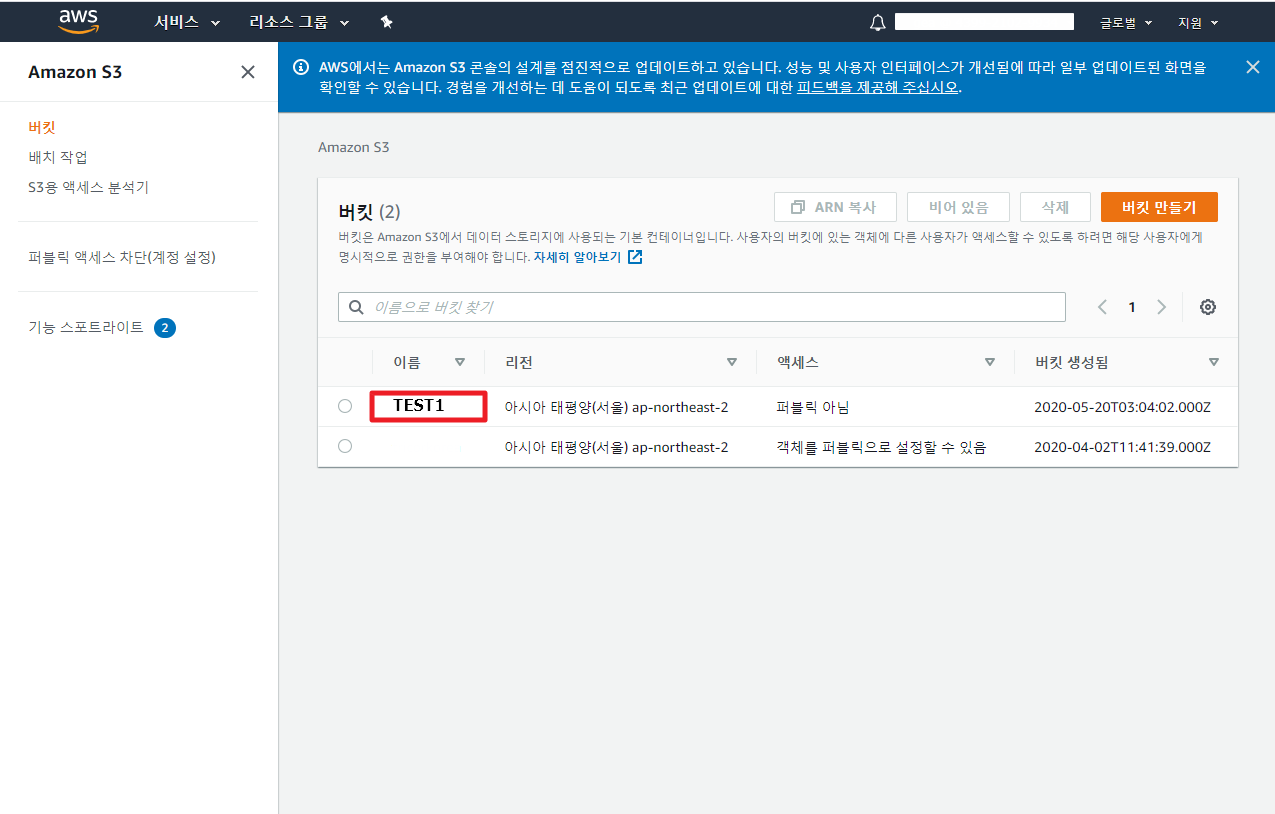Click the 버킷 만들기 button
This screenshot has width=1275, height=814.
point(1159,207)
